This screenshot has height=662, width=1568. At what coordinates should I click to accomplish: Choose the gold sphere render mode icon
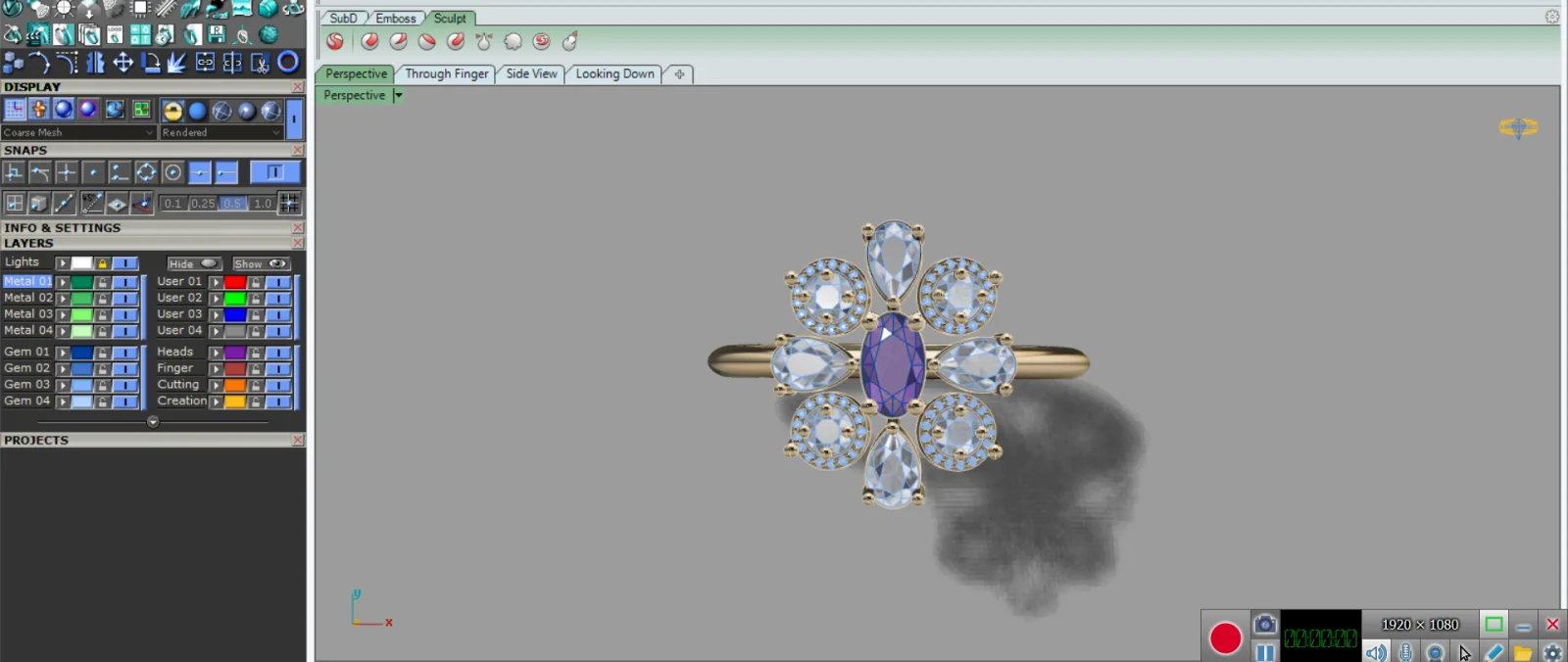(172, 111)
